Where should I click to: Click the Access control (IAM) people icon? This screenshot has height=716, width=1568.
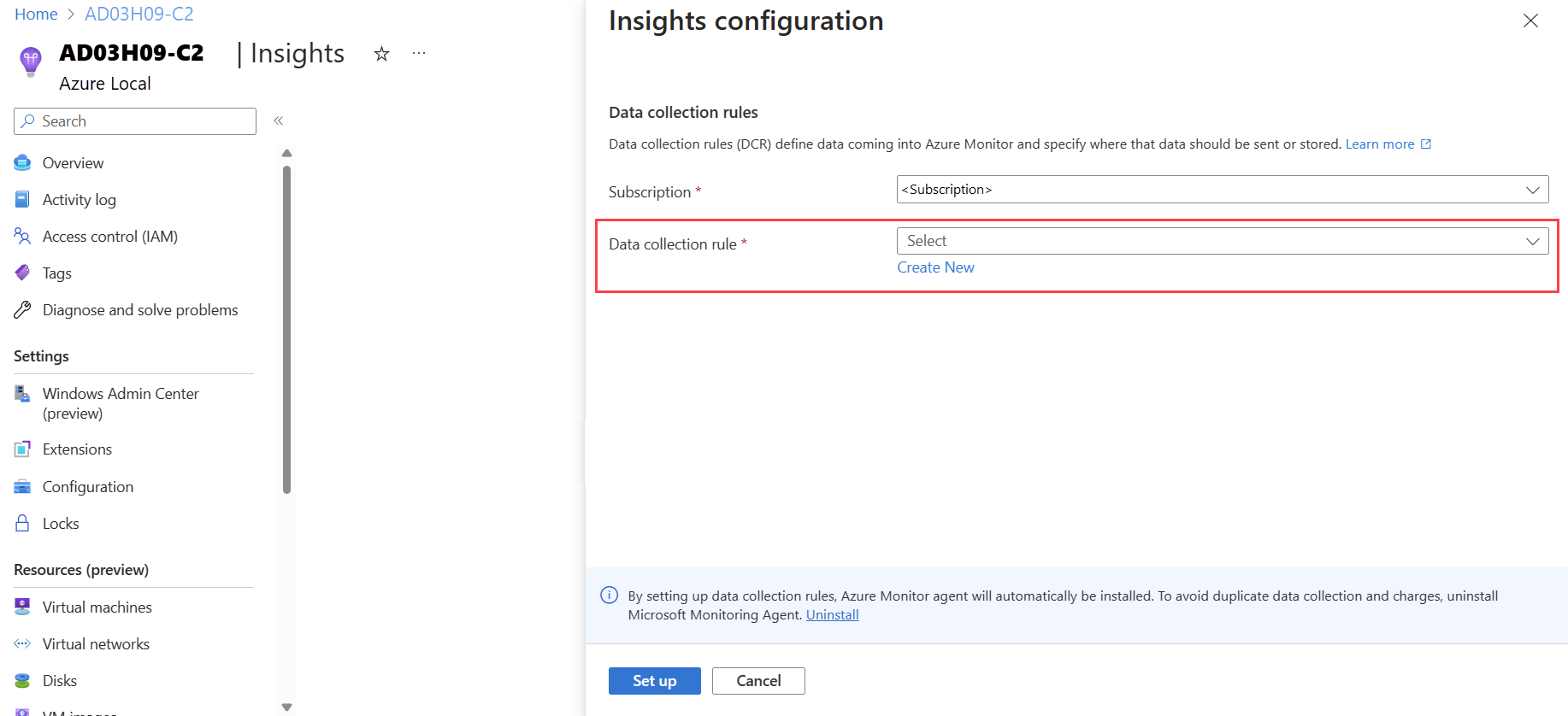click(x=22, y=237)
